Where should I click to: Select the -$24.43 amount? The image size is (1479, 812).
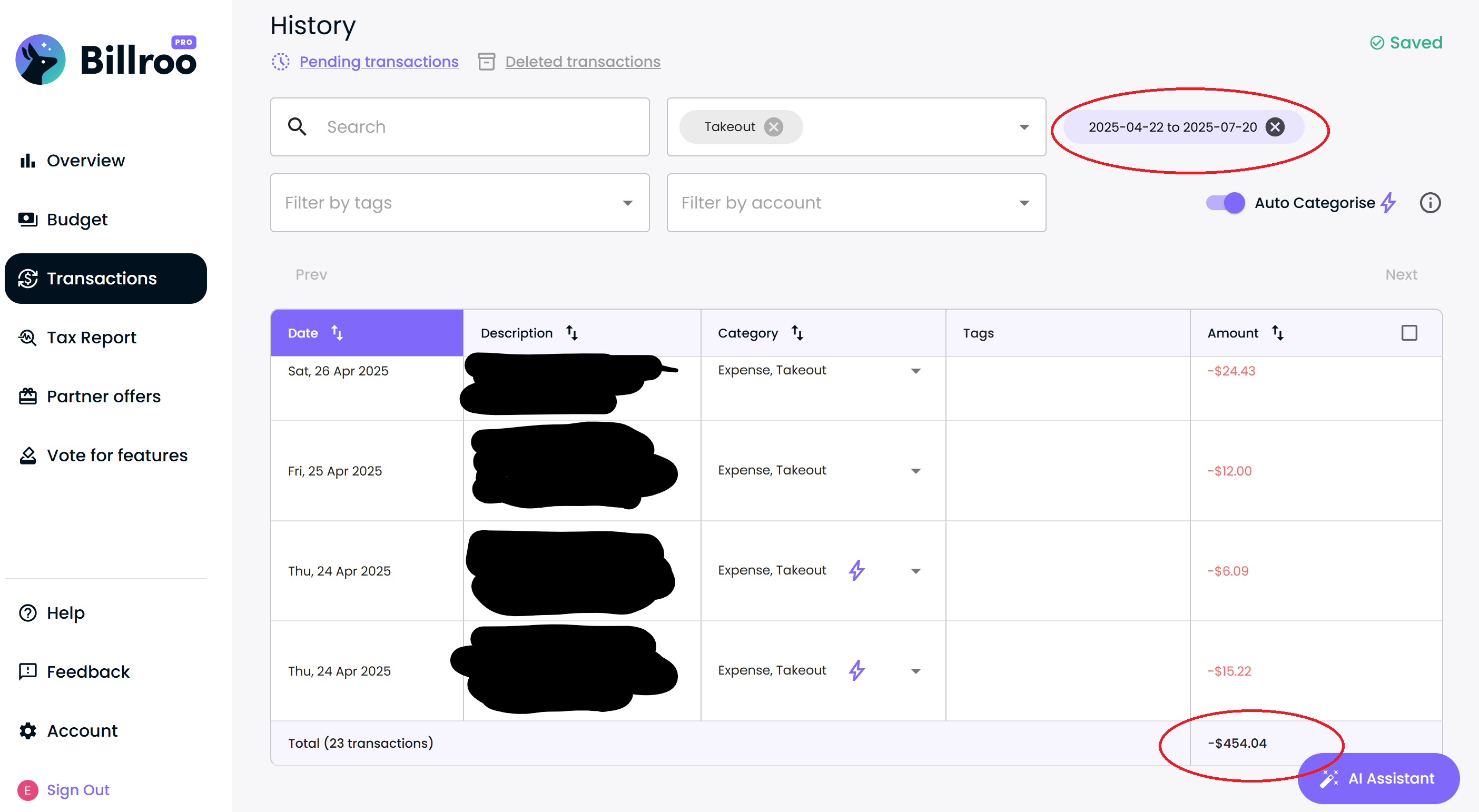pos(1231,371)
